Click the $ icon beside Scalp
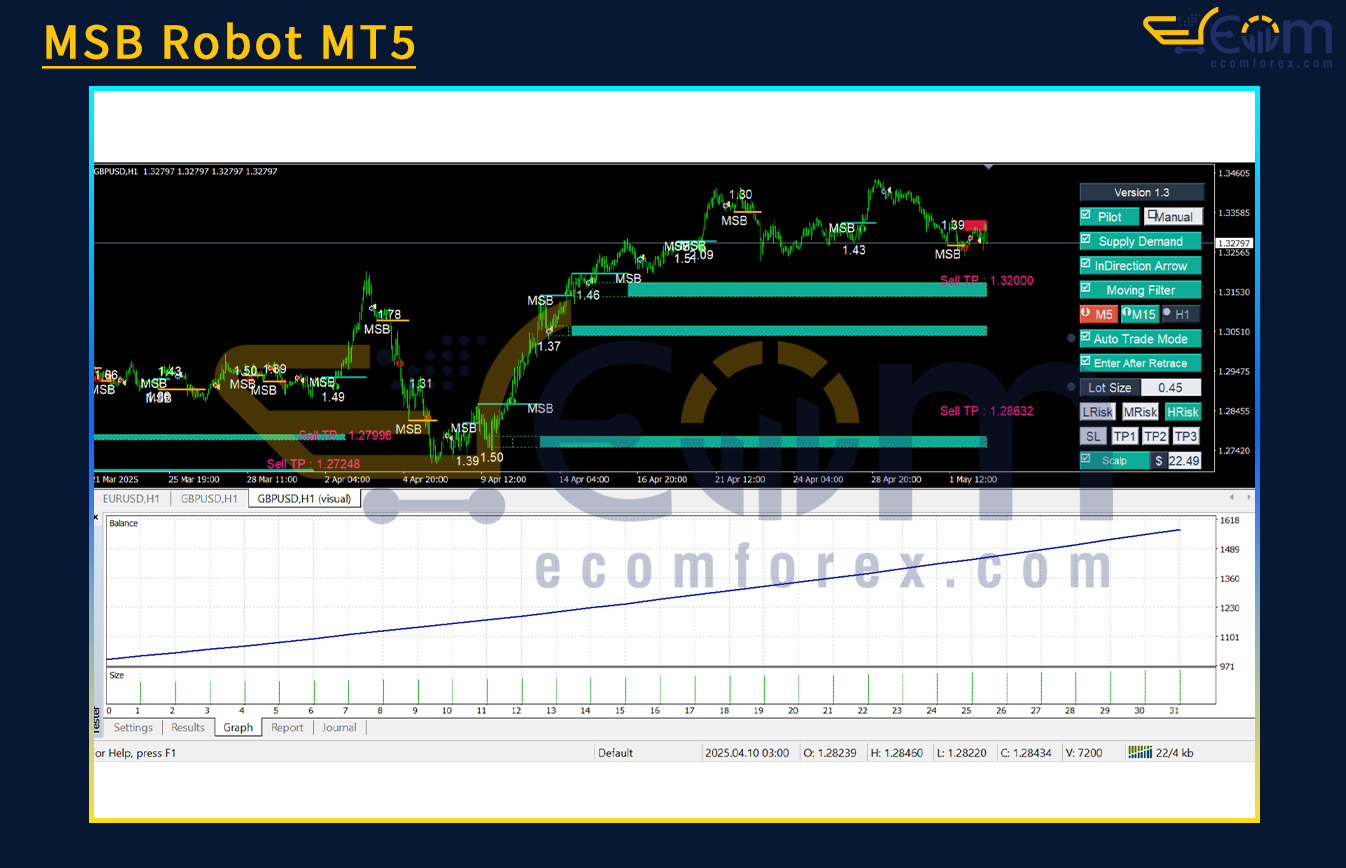The width and height of the screenshot is (1346, 868). [x=1158, y=461]
